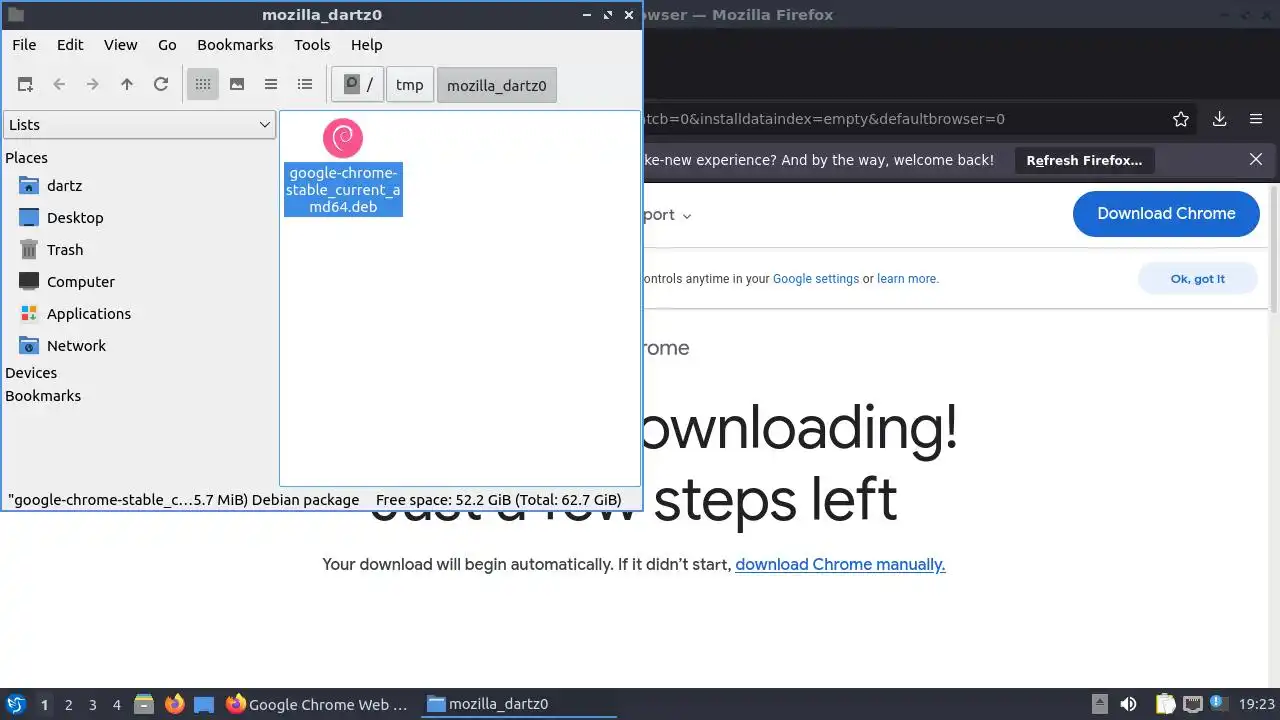Open the Help menu
Image resolution: width=1280 pixels, height=720 pixels.
(367, 45)
